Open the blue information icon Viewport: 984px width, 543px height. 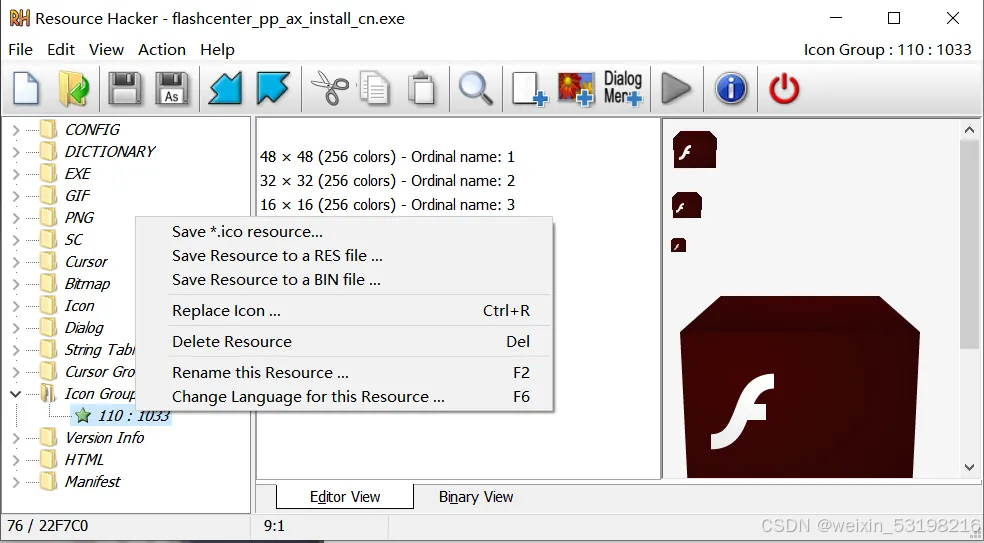pos(730,89)
